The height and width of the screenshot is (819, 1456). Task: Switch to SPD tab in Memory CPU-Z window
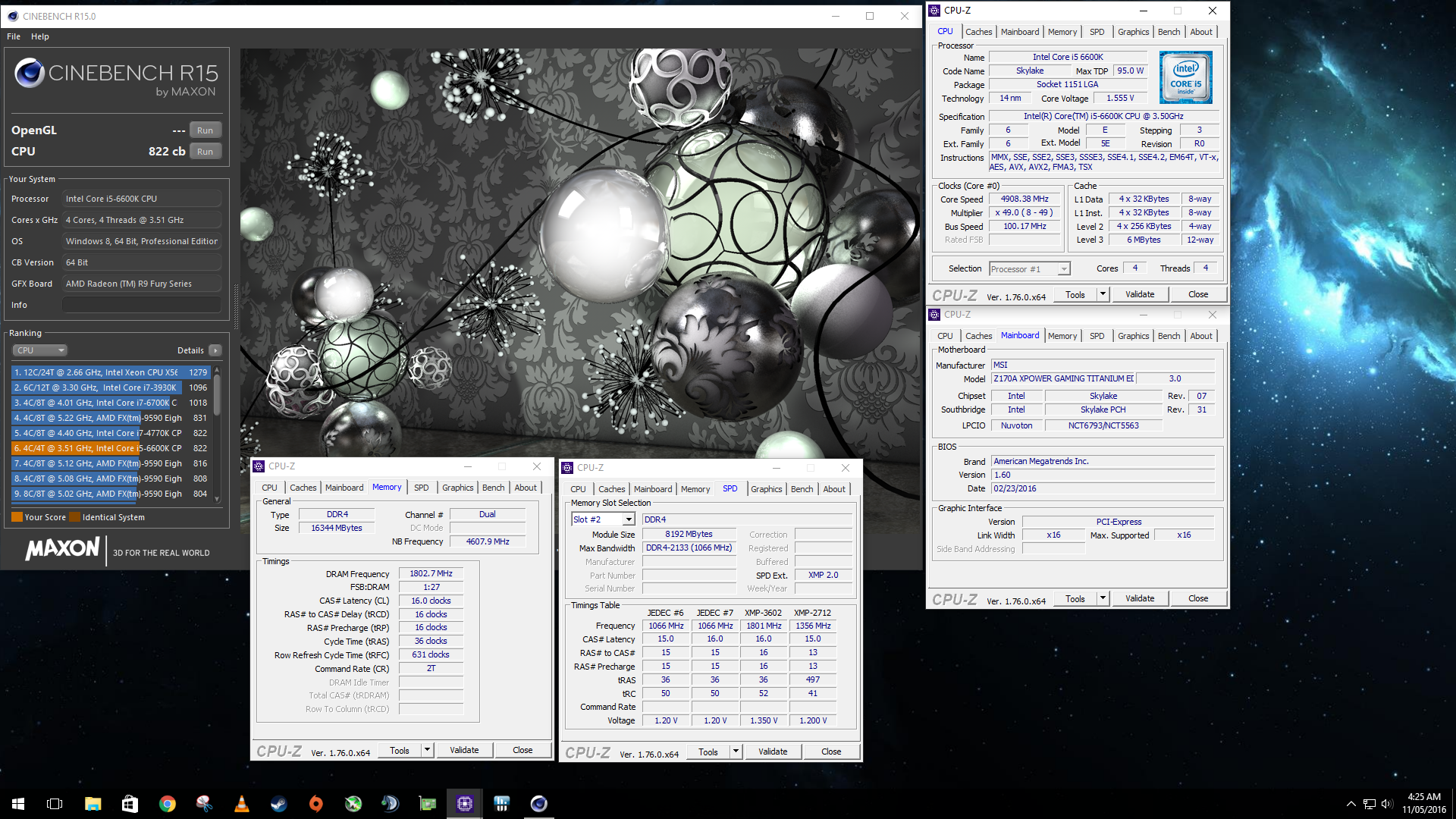coord(422,488)
